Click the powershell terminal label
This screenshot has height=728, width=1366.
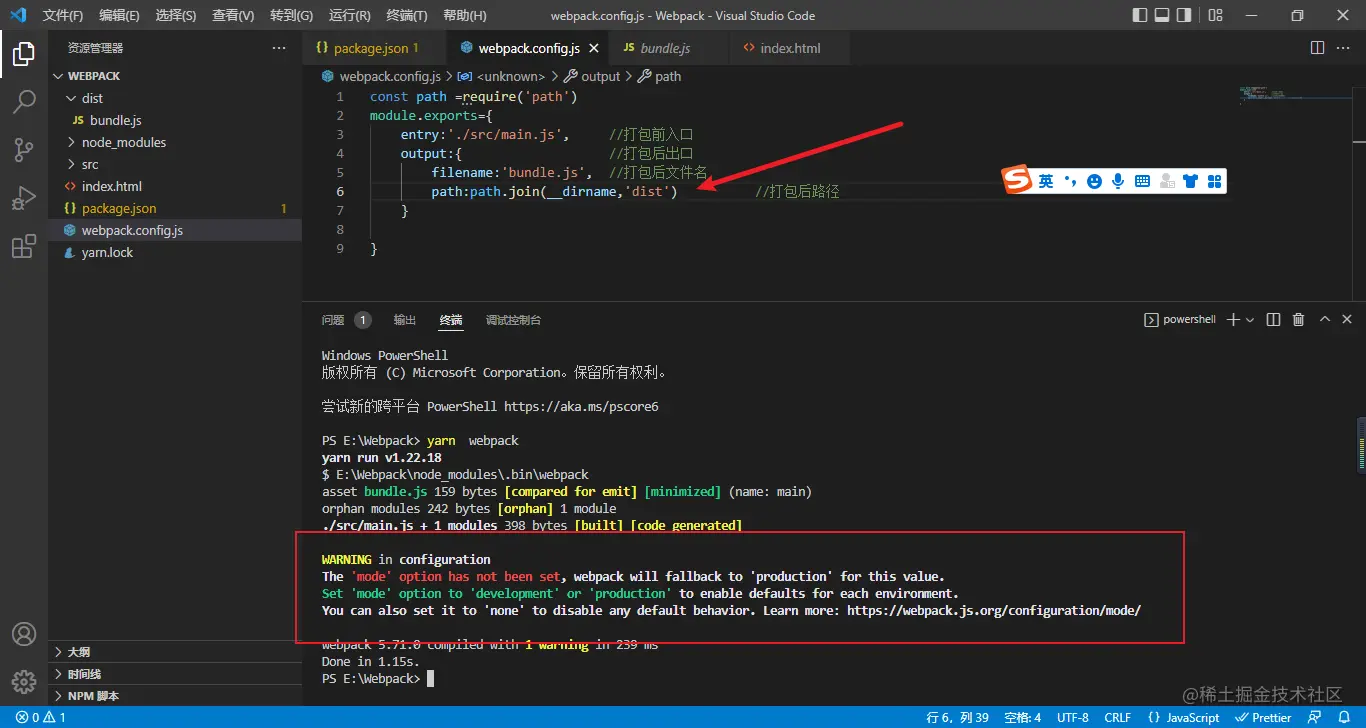[1180, 320]
